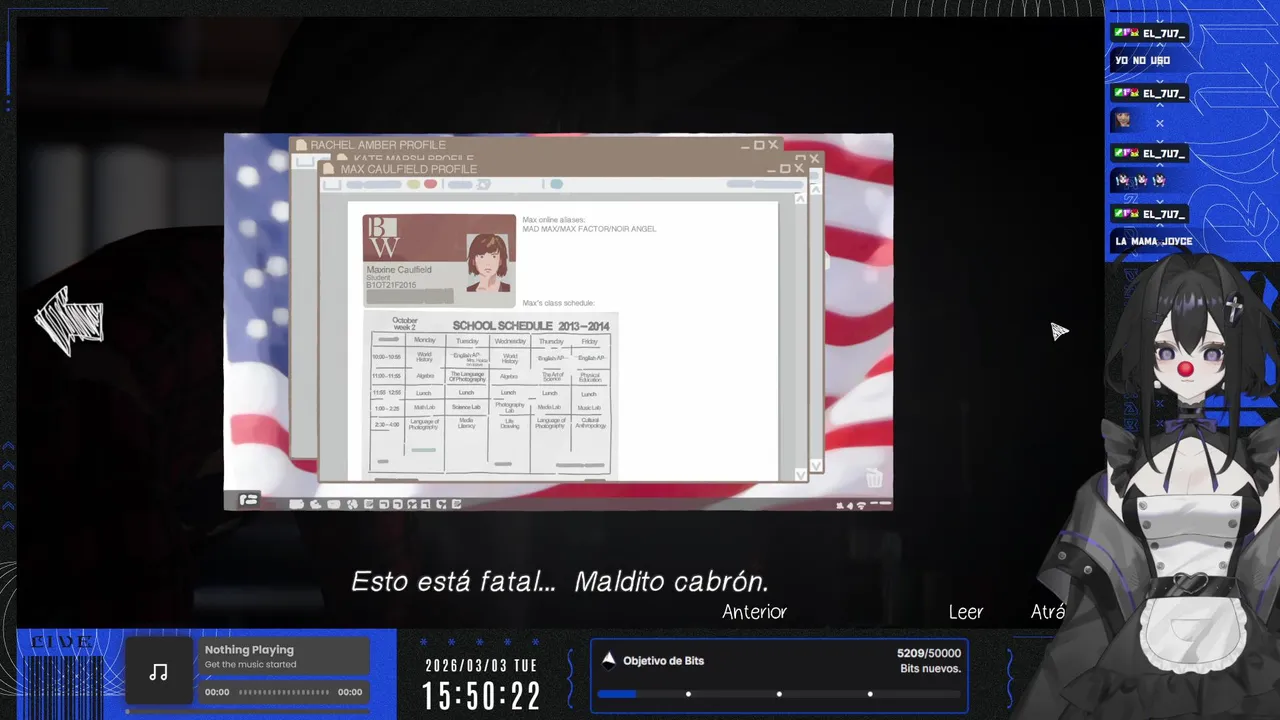The width and height of the screenshot is (1280, 720).
Task: Click the Wednesday column header
Action: tap(510, 341)
